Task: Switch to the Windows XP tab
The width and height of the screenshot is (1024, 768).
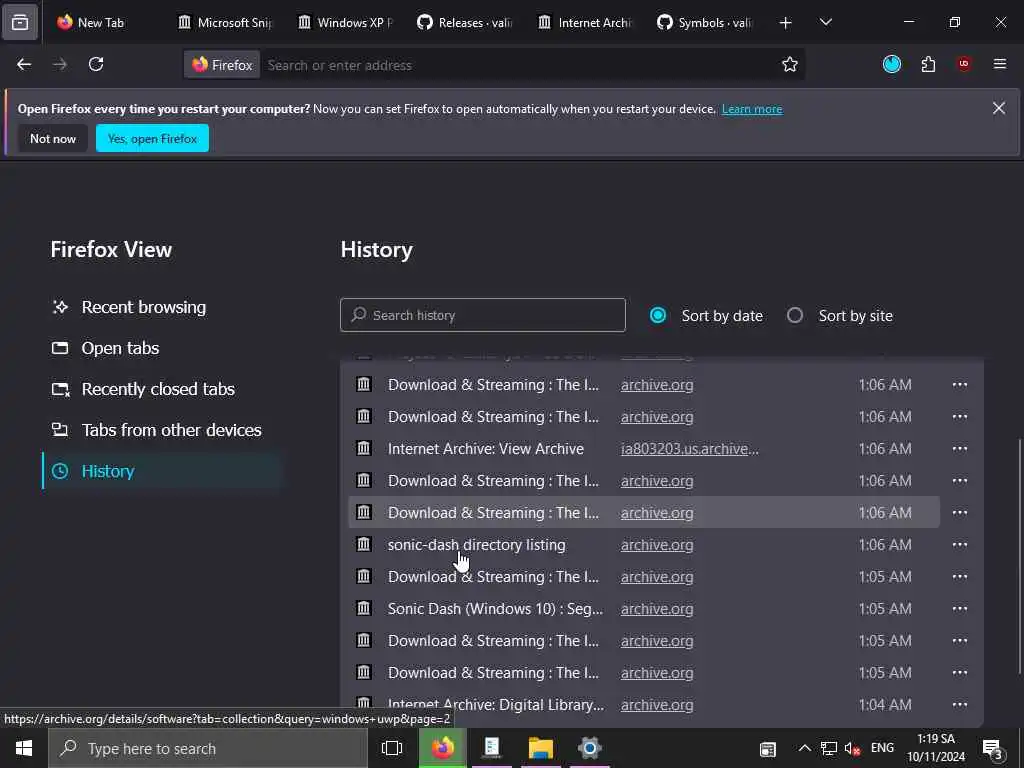Action: (x=345, y=23)
